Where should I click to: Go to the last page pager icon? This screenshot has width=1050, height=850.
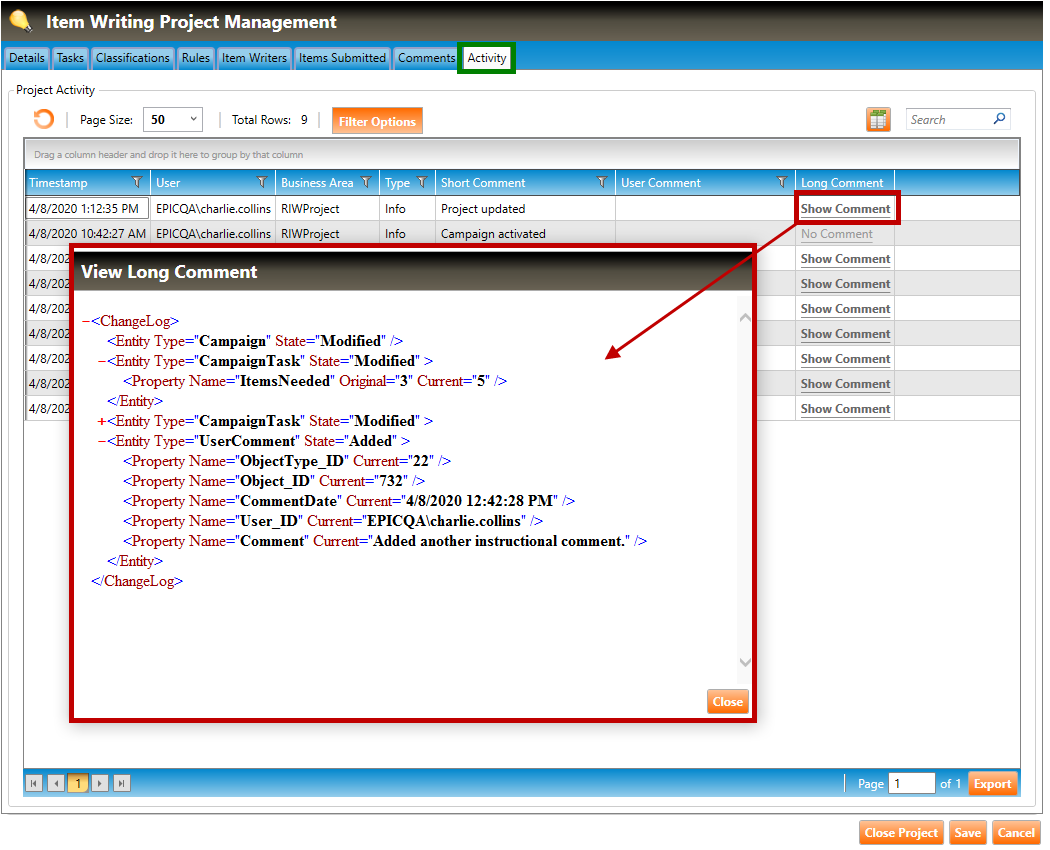pyautogui.click(x=122, y=783)
